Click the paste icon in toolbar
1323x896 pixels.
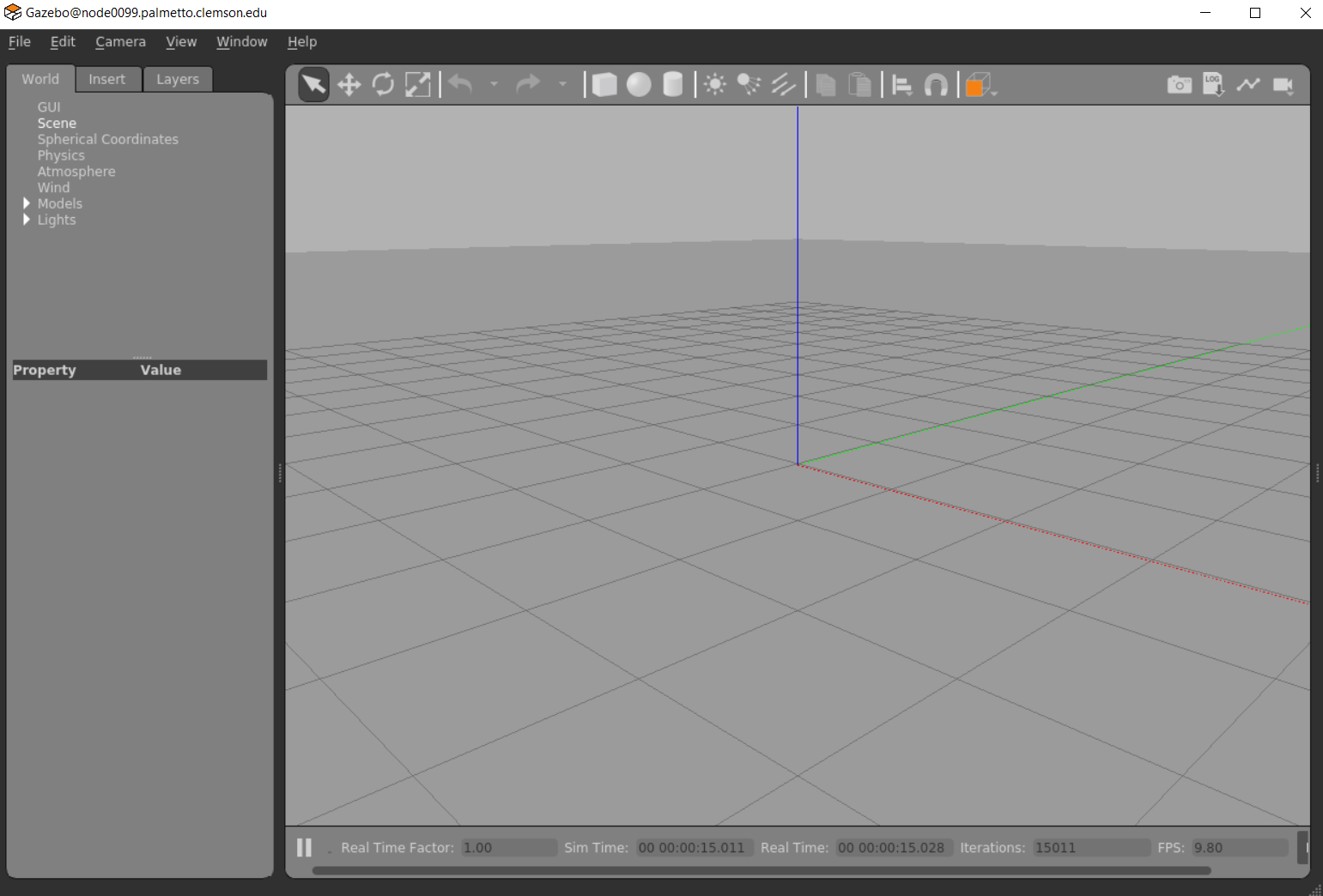(859, 84)
